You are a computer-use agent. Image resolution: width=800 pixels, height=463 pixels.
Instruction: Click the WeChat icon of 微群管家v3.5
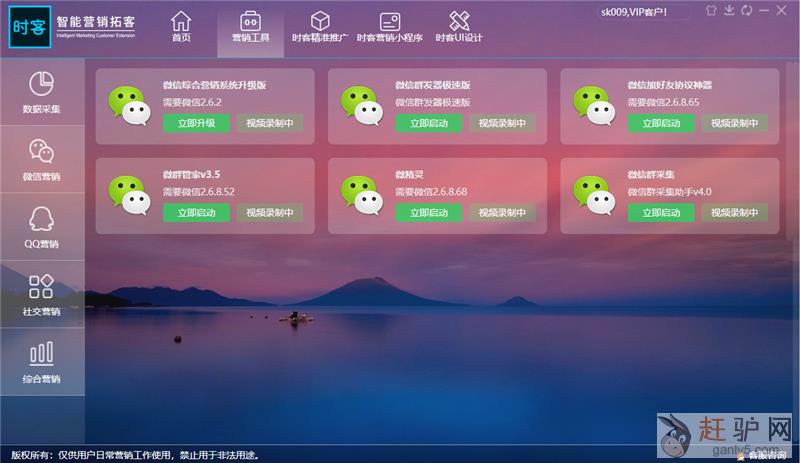128,196
